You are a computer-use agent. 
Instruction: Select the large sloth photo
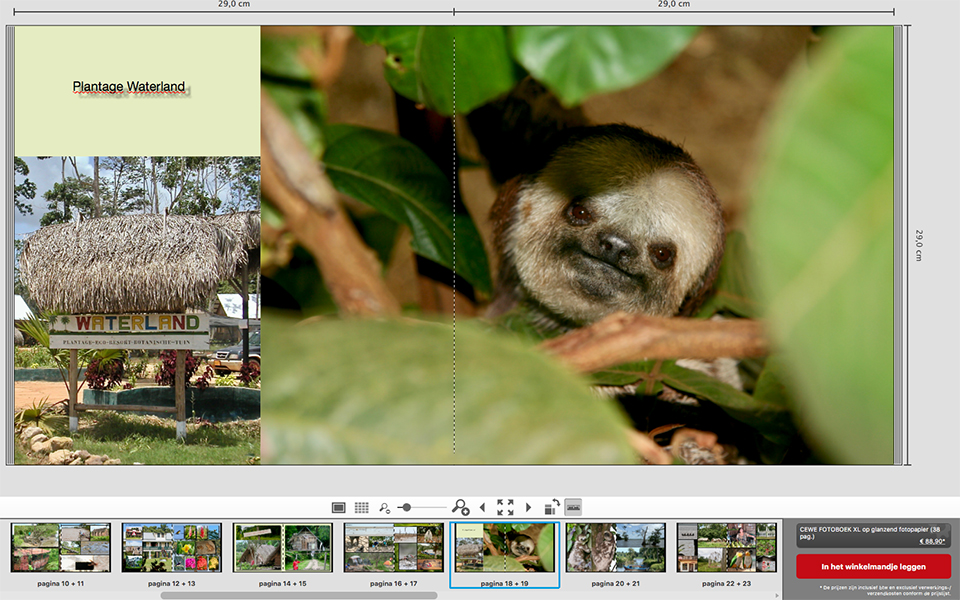point(577,245)
